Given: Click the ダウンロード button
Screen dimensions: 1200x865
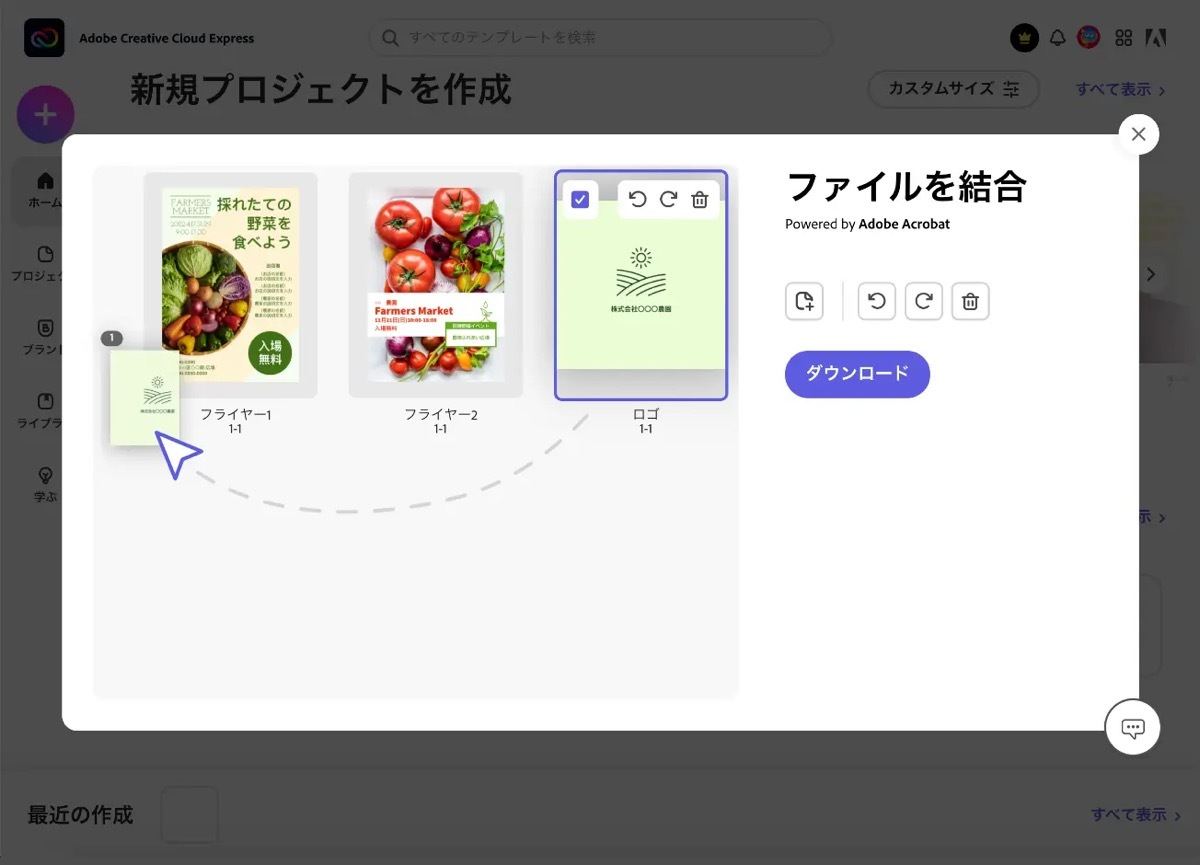Looking at the screenshot, I should [857, 374].
